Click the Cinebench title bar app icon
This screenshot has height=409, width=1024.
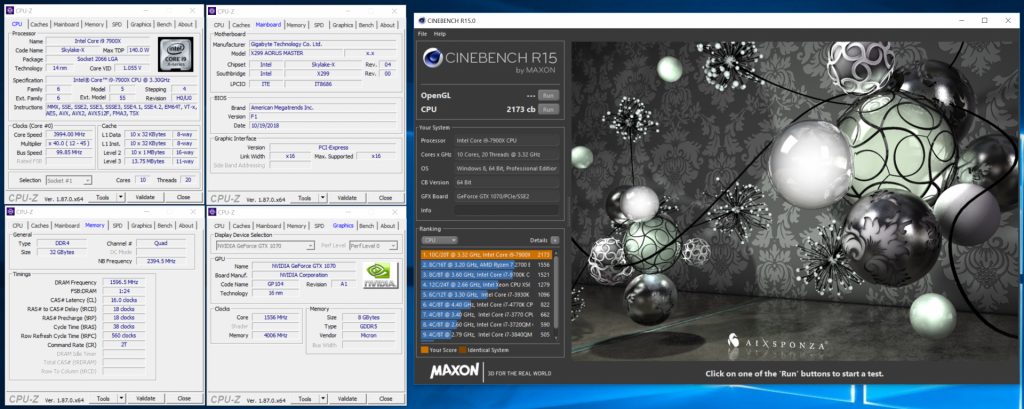pos(422,21)
